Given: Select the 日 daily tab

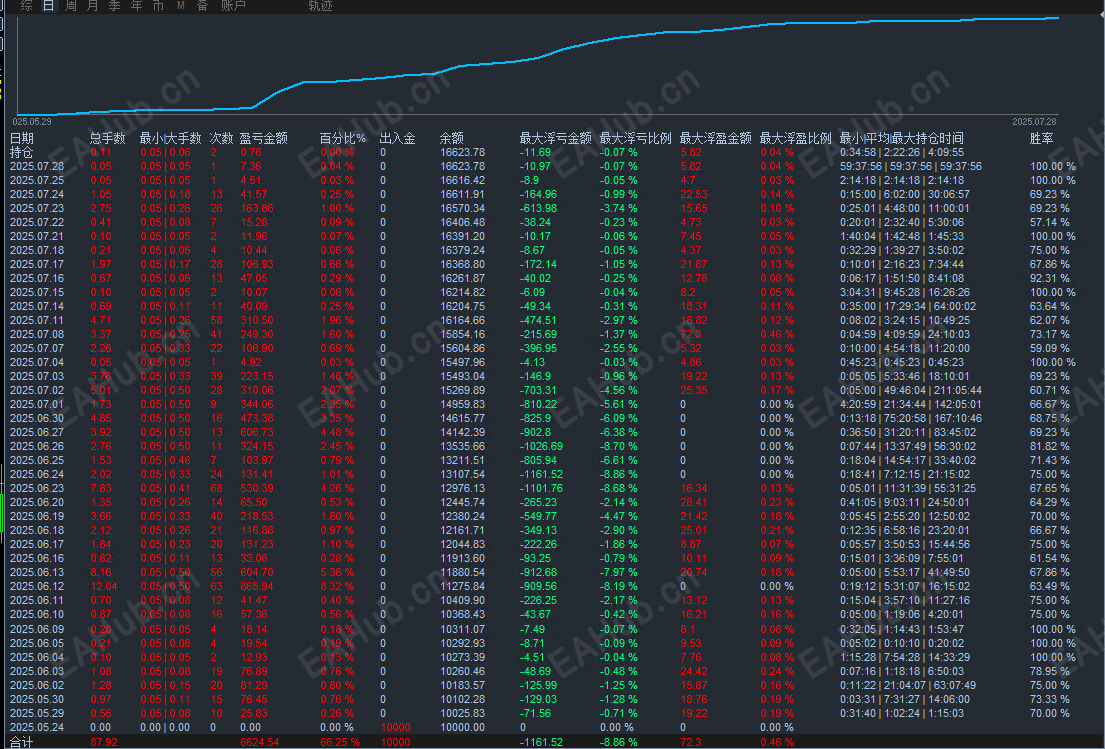Looking at the screenshot, I should 49,6.
